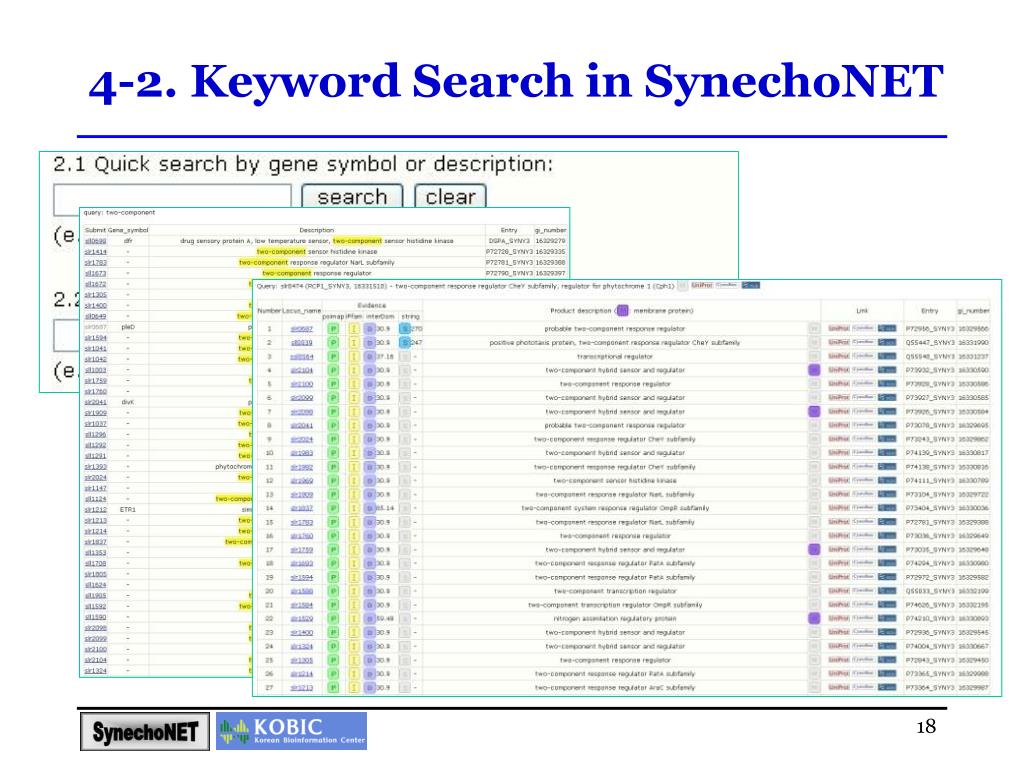Open dark blue link icon in row 12

coord(887,481)
